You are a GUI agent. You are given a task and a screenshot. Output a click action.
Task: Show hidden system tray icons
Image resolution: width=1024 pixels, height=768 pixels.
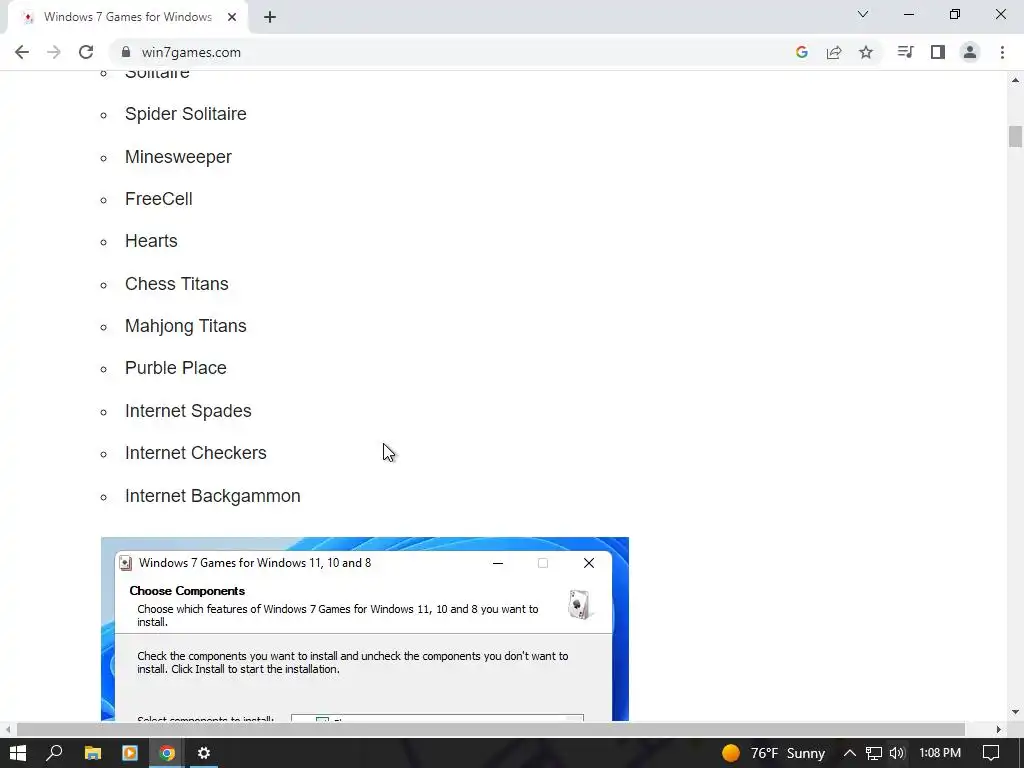[850, 753]
